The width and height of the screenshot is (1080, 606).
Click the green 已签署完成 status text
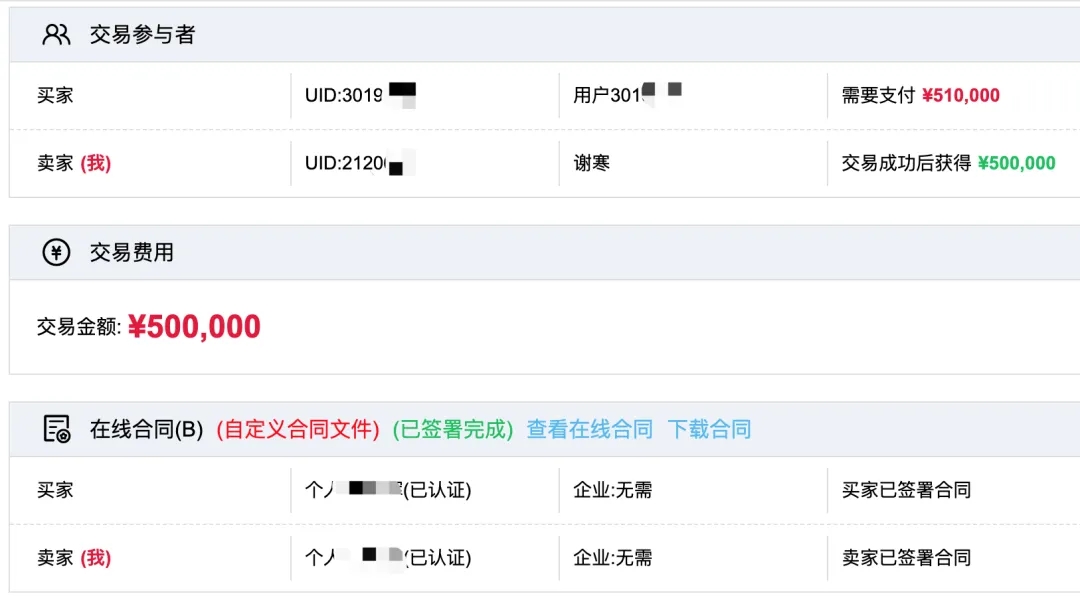[453, 430]
